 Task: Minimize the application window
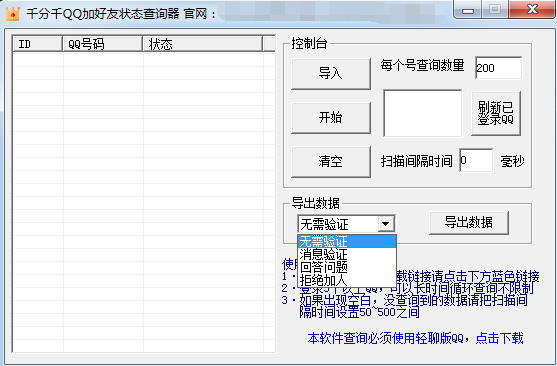(x=468, y=10)
